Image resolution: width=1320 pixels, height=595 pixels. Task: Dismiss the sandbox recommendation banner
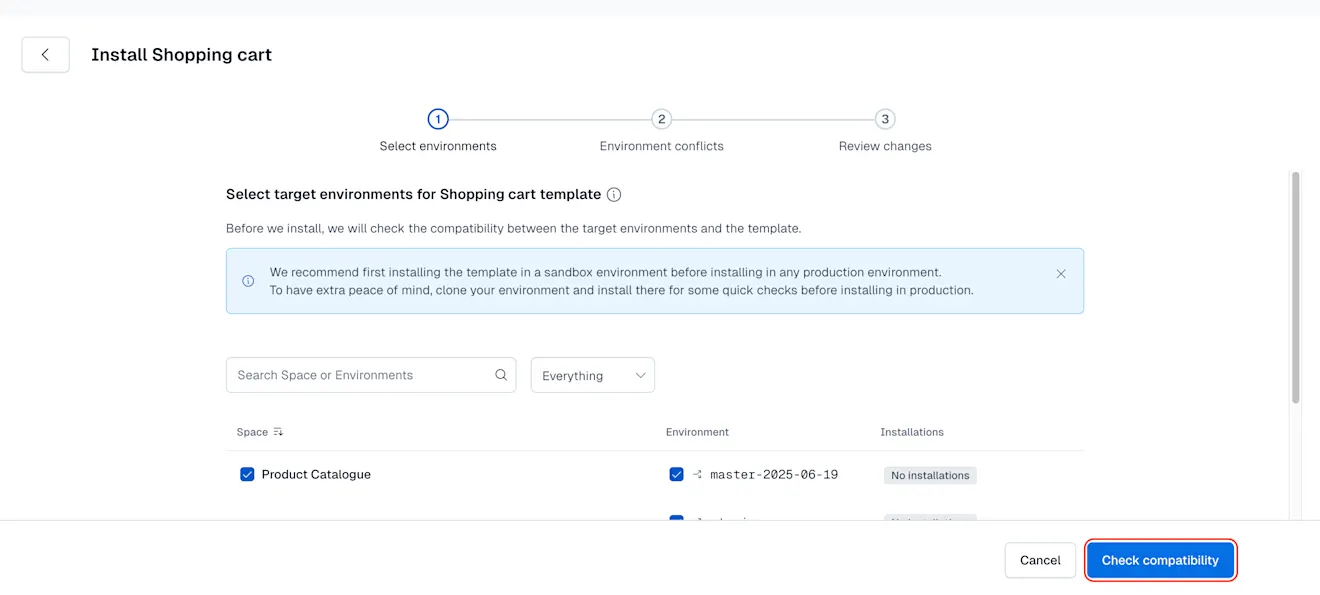[1060, 272]
